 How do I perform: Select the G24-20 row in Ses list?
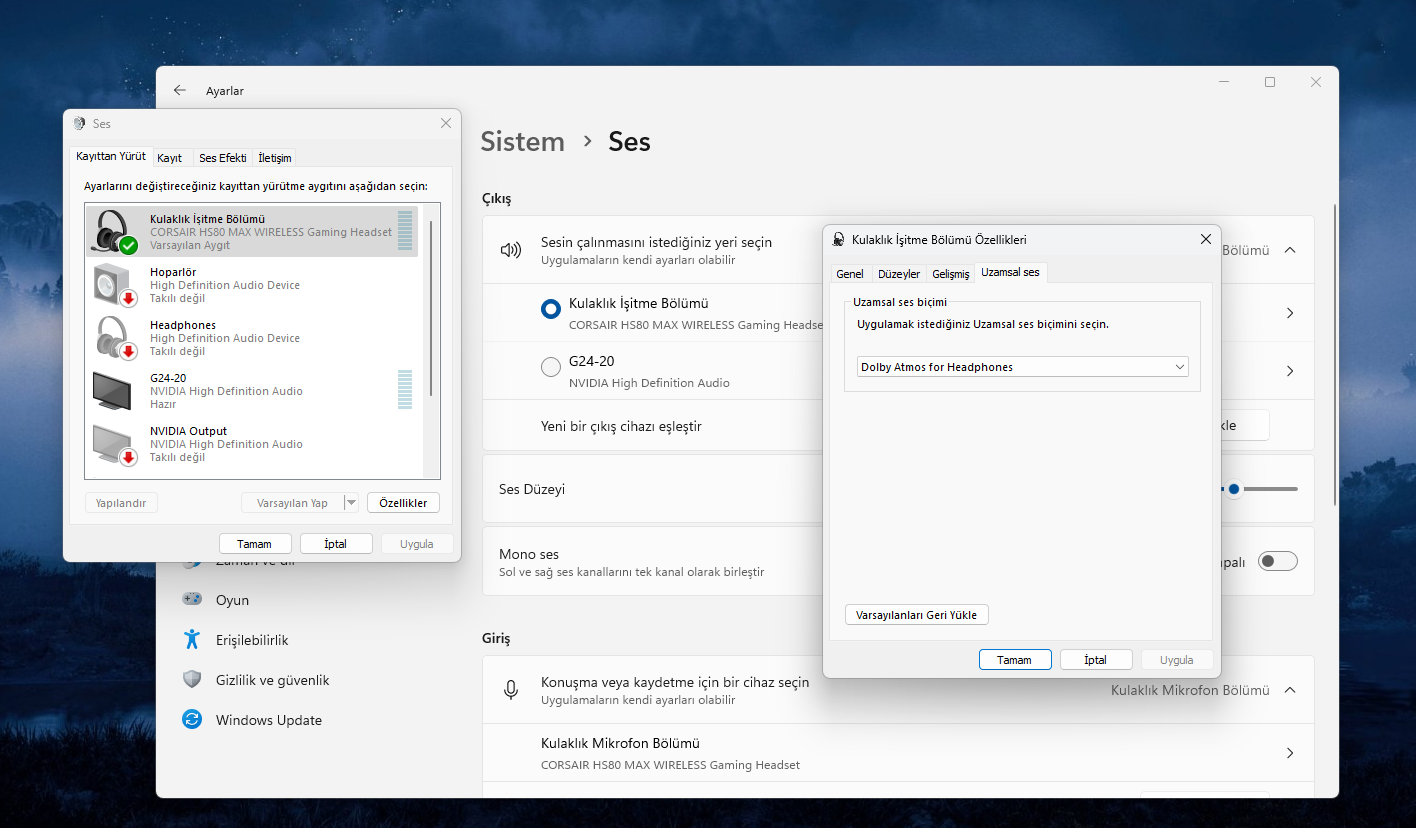pos(252,391)
